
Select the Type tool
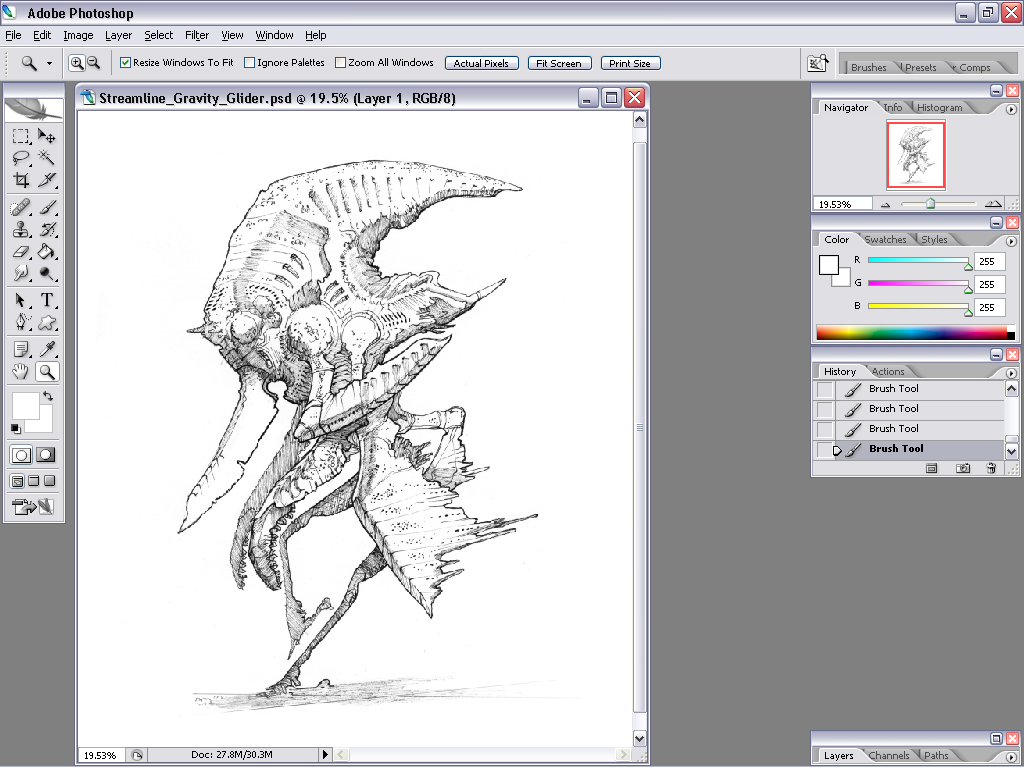(x=46, y=300)
